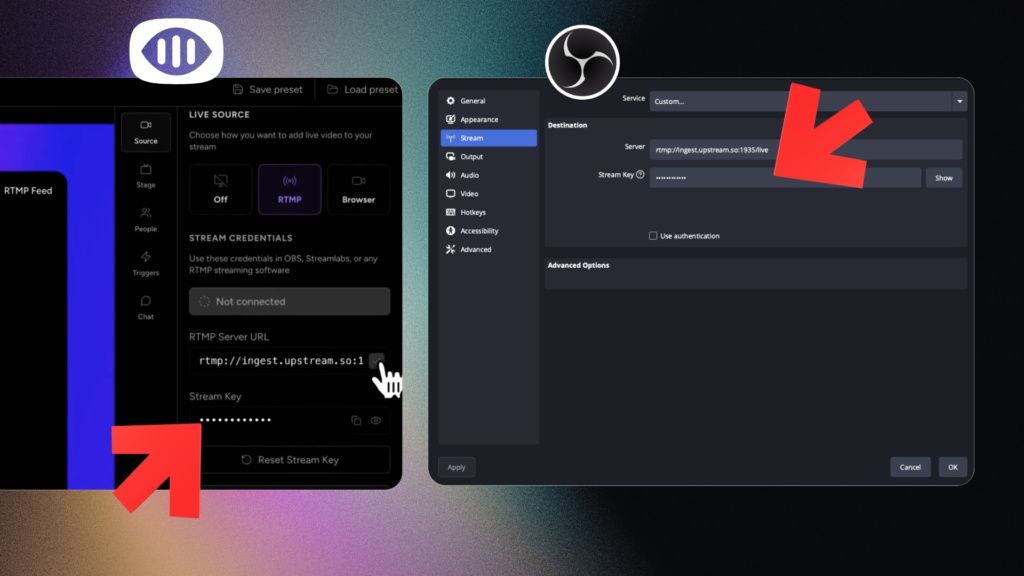Open Accessibility settings in OBS

coord(488,231)
